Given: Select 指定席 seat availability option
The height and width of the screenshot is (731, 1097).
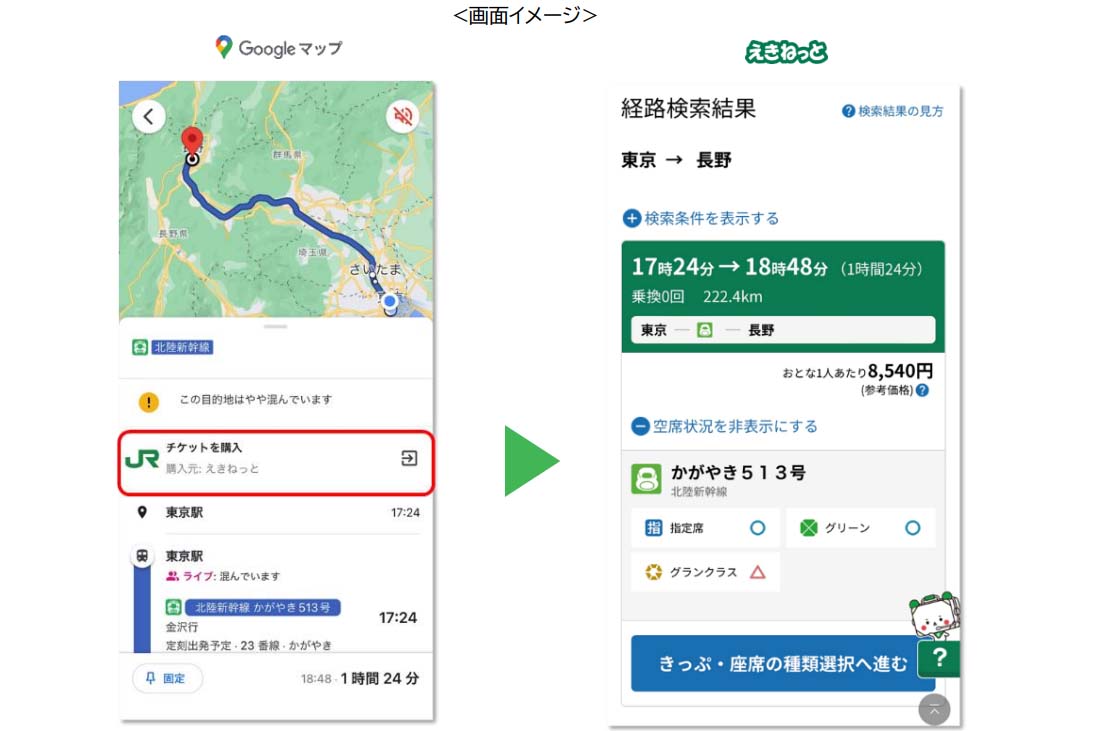Looking at the screenshot, I should (x=705, y=528).
